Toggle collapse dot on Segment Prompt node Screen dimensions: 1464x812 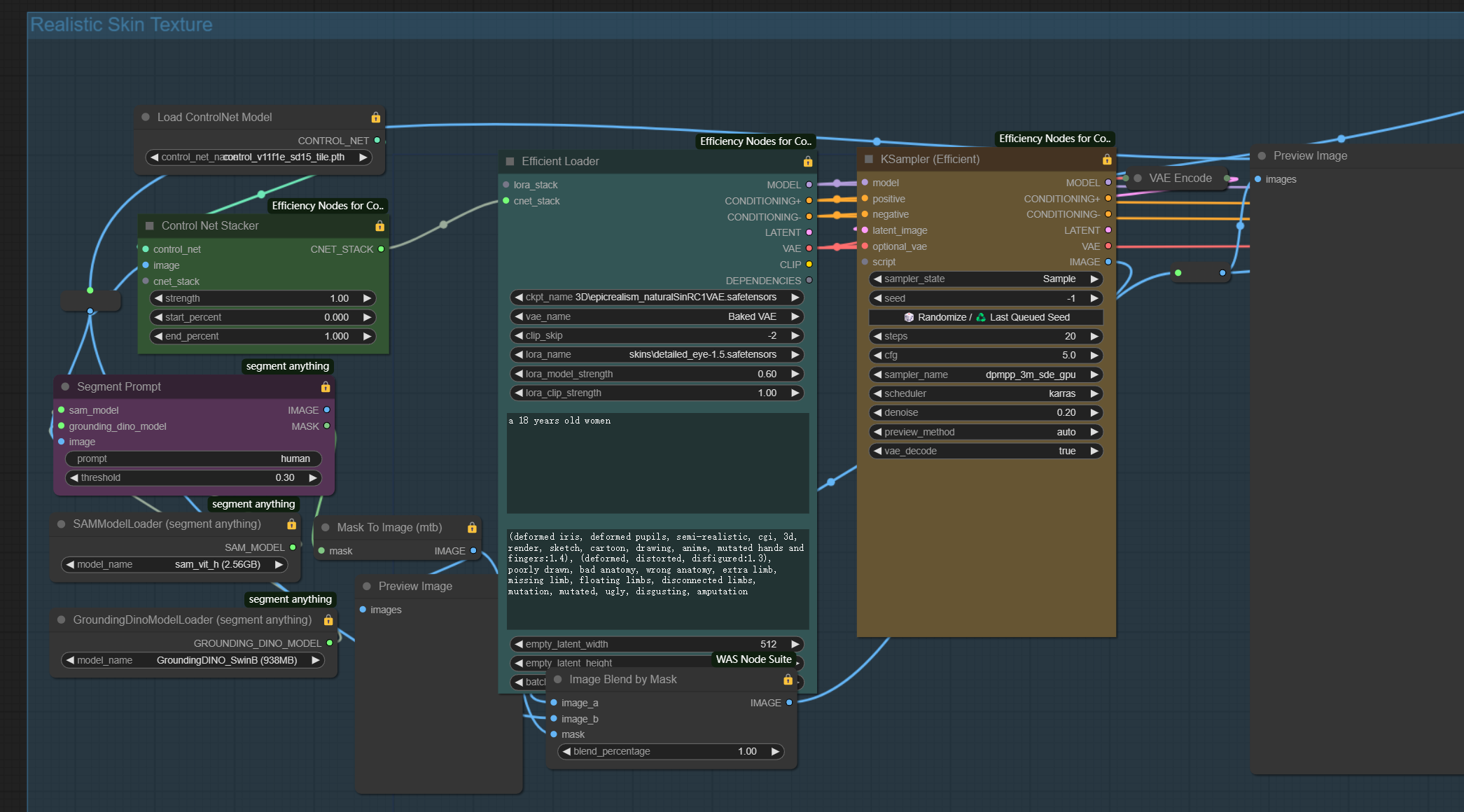[x=65, y=387]
